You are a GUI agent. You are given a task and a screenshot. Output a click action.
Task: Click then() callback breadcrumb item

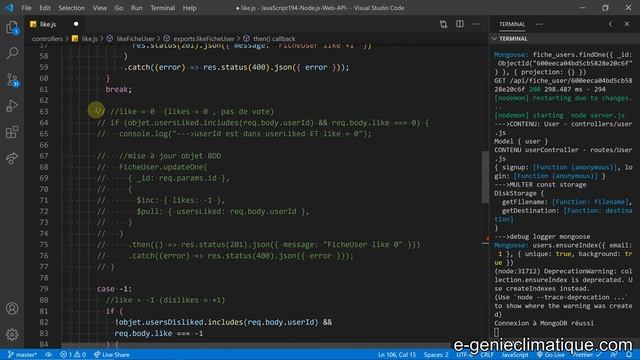(x=274, y=39)
